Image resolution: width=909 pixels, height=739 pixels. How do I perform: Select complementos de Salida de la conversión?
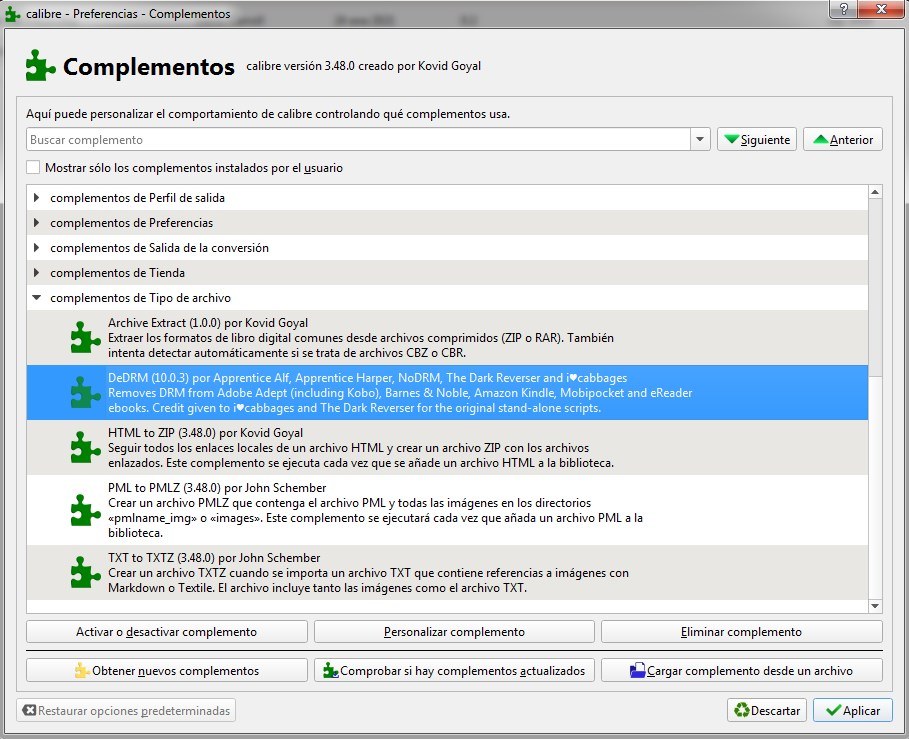click(x=159, y=248)
